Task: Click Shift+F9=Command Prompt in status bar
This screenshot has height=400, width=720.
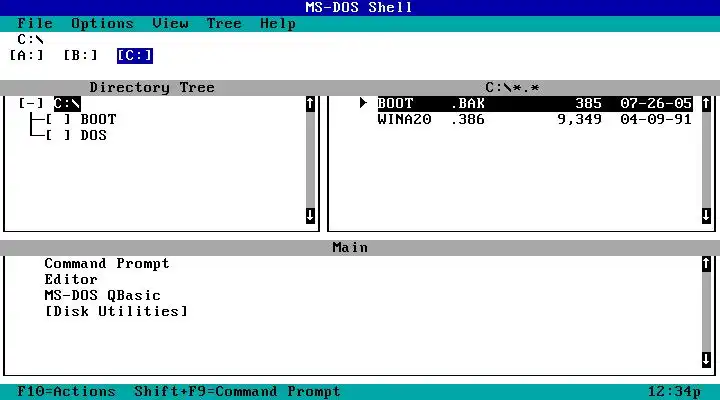Action: tap(237, 392)
